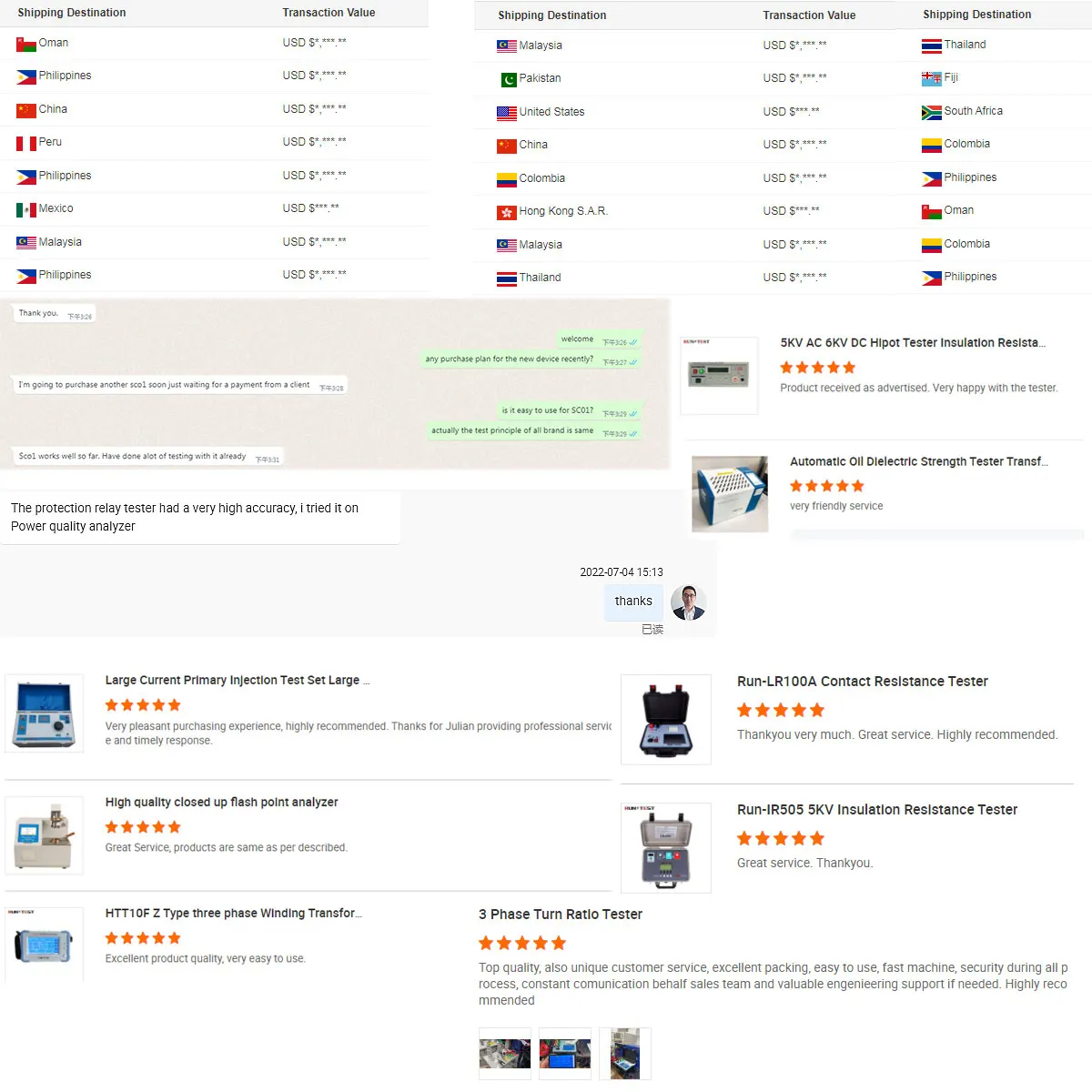Open Run-LR100A Contact Resistance Tester title
1092x1092 pixels.
863,682
